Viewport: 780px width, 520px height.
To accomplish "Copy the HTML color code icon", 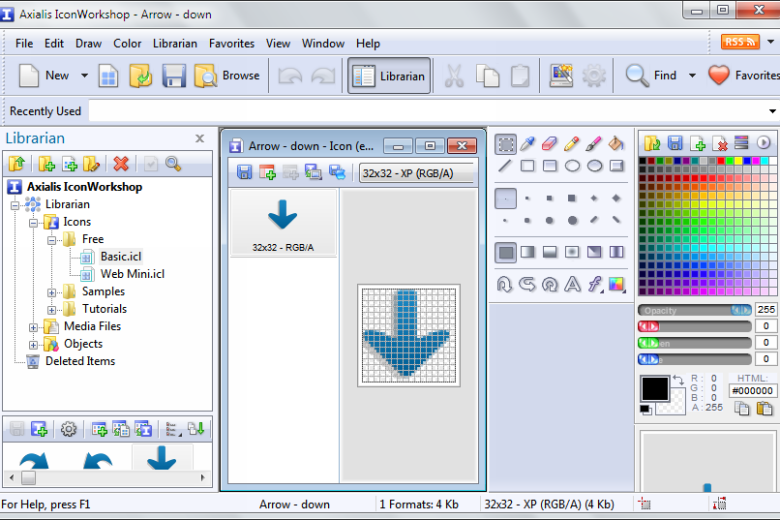I will [742, 409].
